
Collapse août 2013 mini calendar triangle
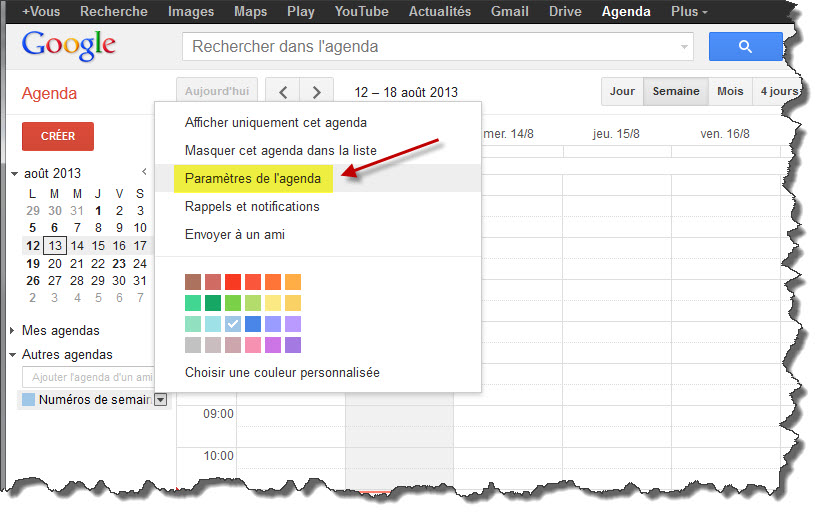click(14, 173)
